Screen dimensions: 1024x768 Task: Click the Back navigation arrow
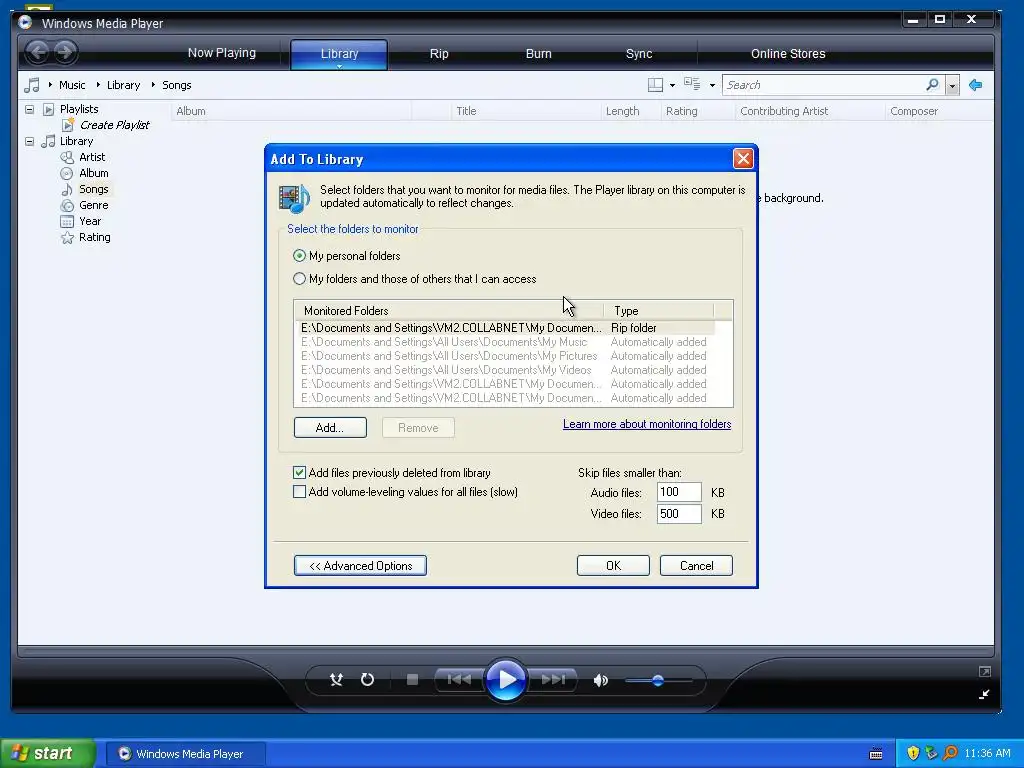pyautogui.click(x=39, y=52)
